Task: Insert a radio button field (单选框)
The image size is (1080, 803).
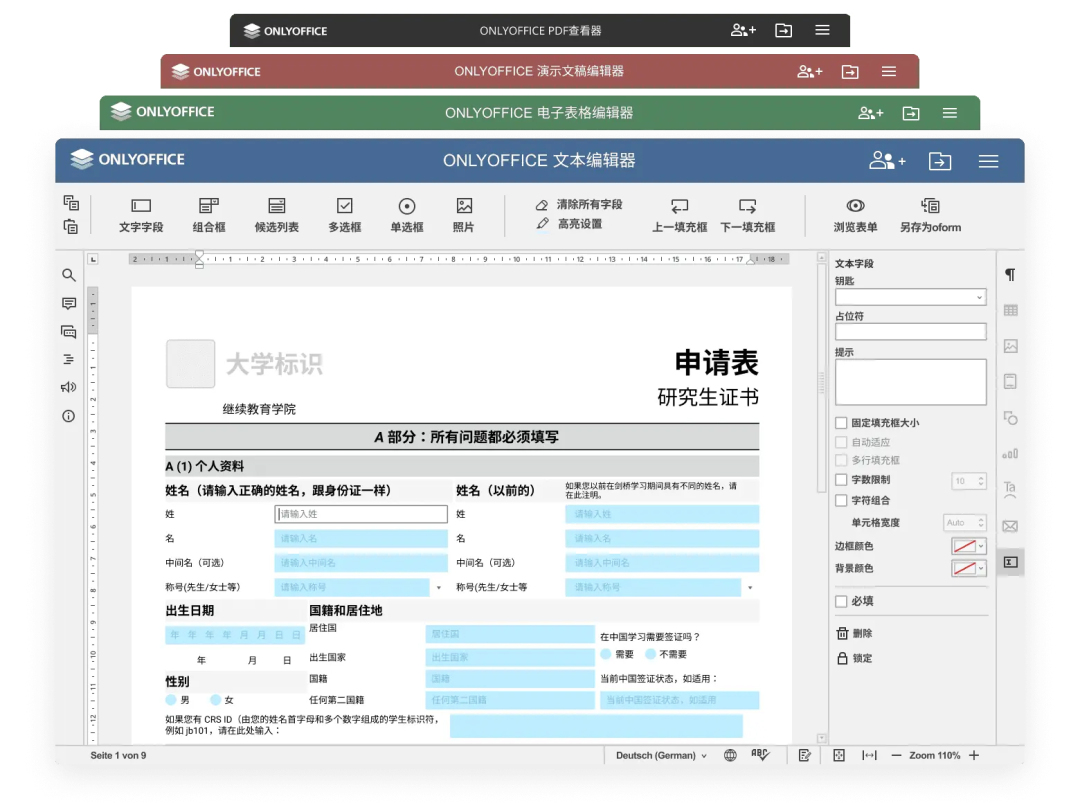Action: [x=406, y=214]
